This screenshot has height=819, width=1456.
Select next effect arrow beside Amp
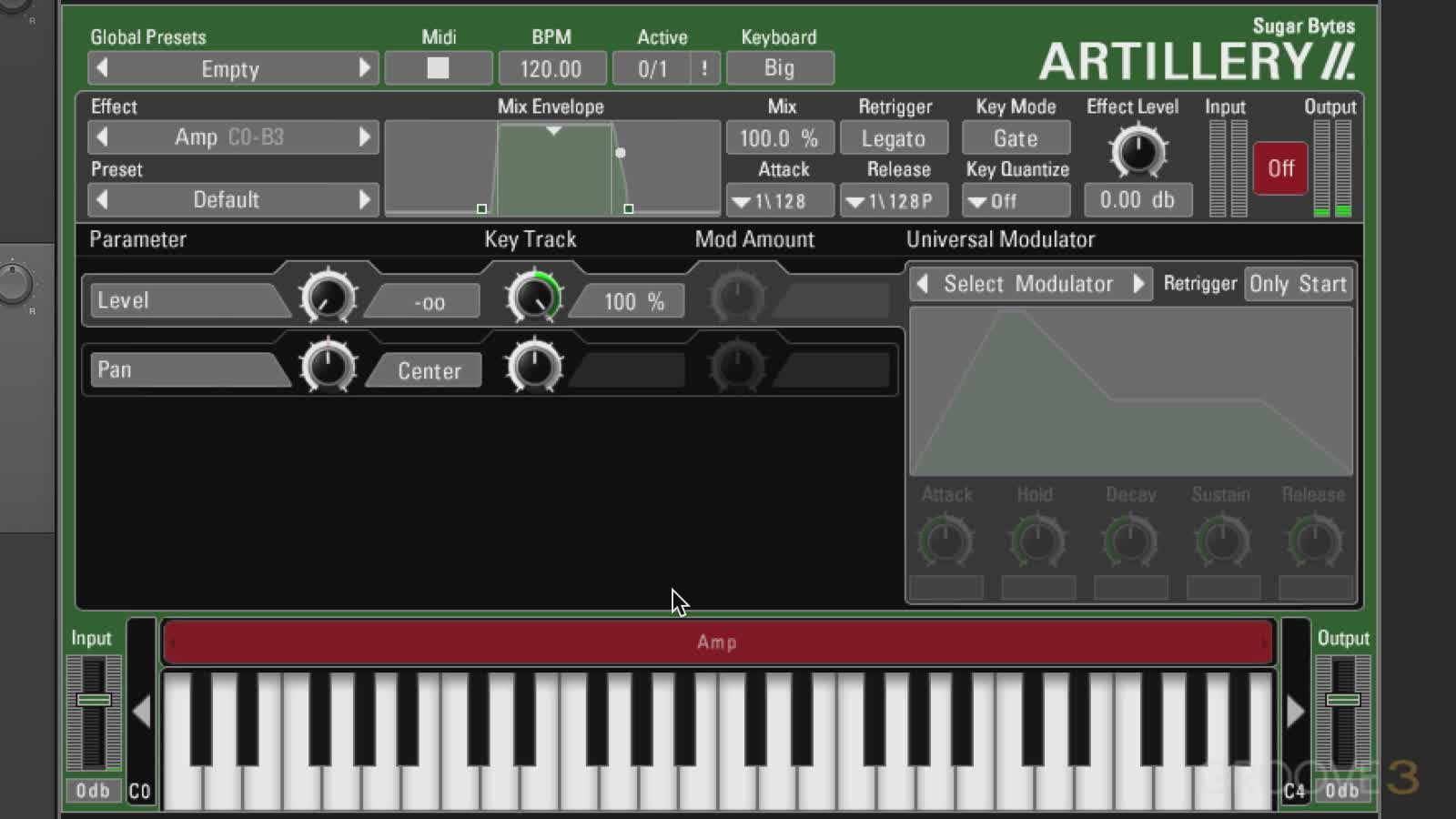click(x=364, y=137)
